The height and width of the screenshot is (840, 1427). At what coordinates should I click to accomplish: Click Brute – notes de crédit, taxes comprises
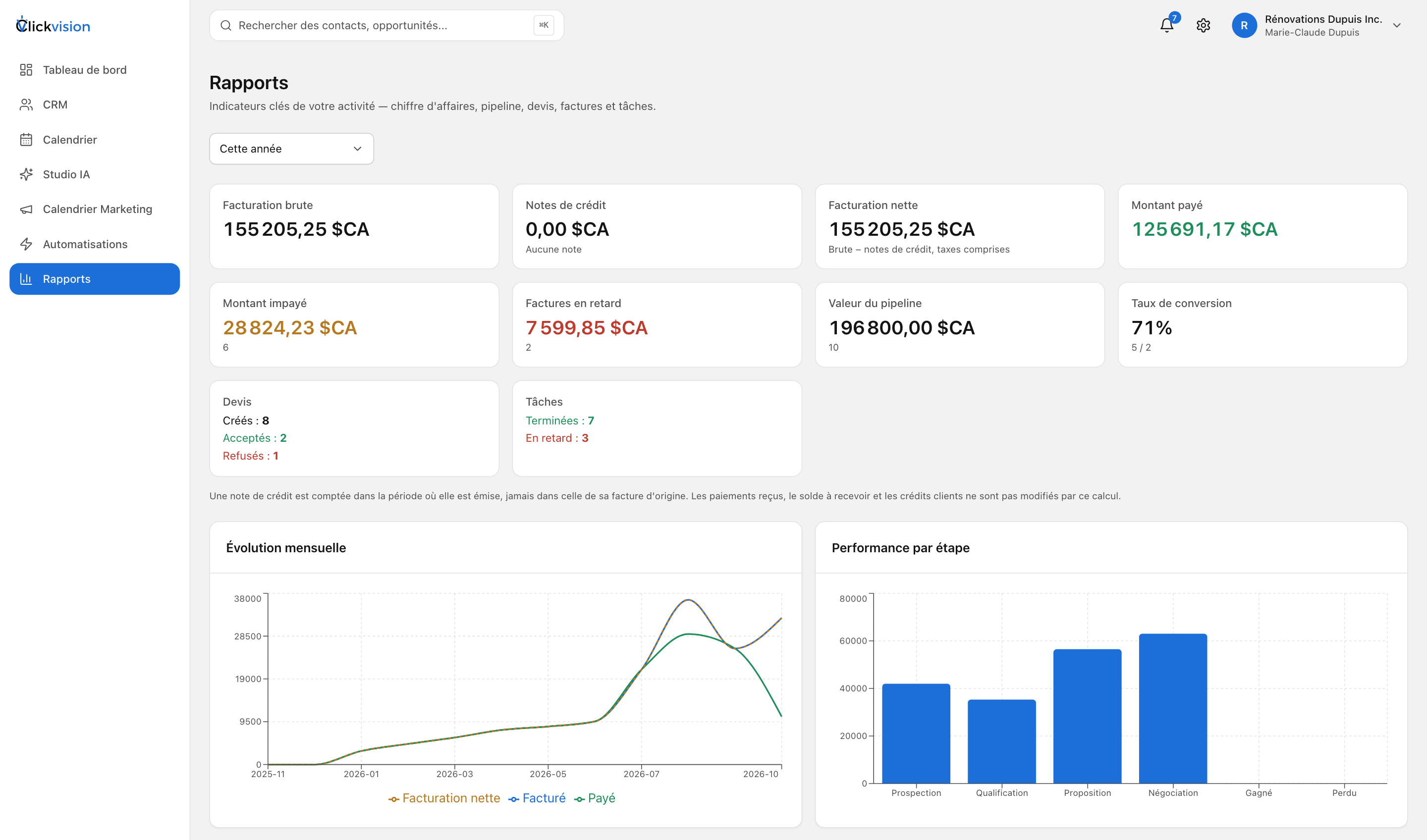tap(919, 250)
